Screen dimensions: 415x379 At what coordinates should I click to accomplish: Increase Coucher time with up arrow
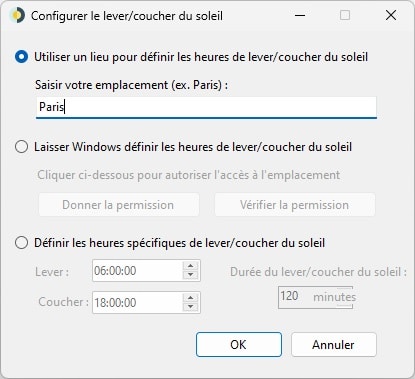tap(191, 298)
